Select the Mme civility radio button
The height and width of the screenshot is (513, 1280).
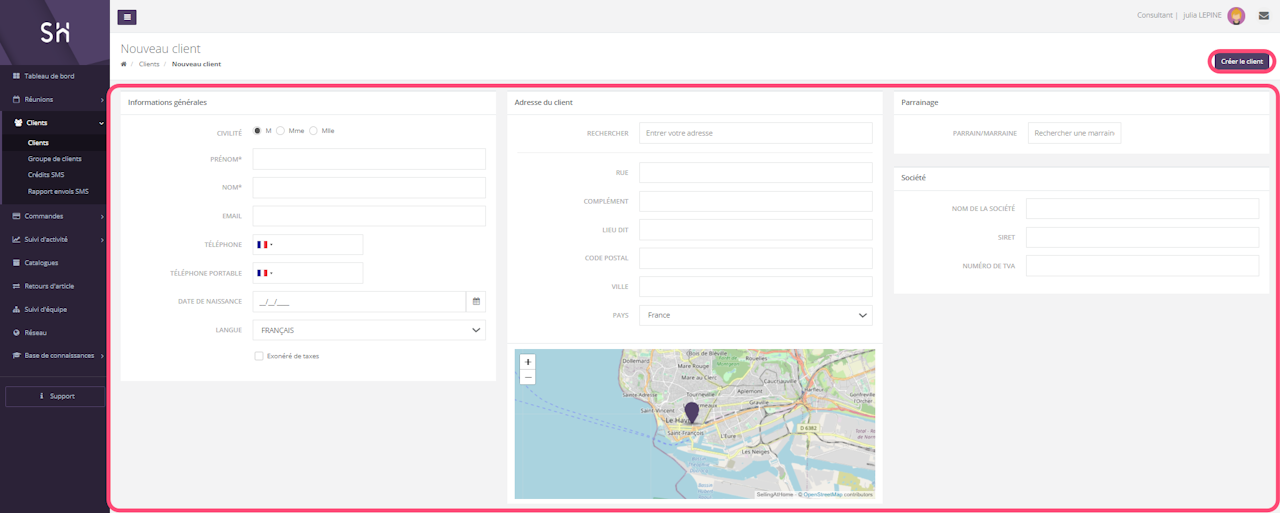[281, 131]
